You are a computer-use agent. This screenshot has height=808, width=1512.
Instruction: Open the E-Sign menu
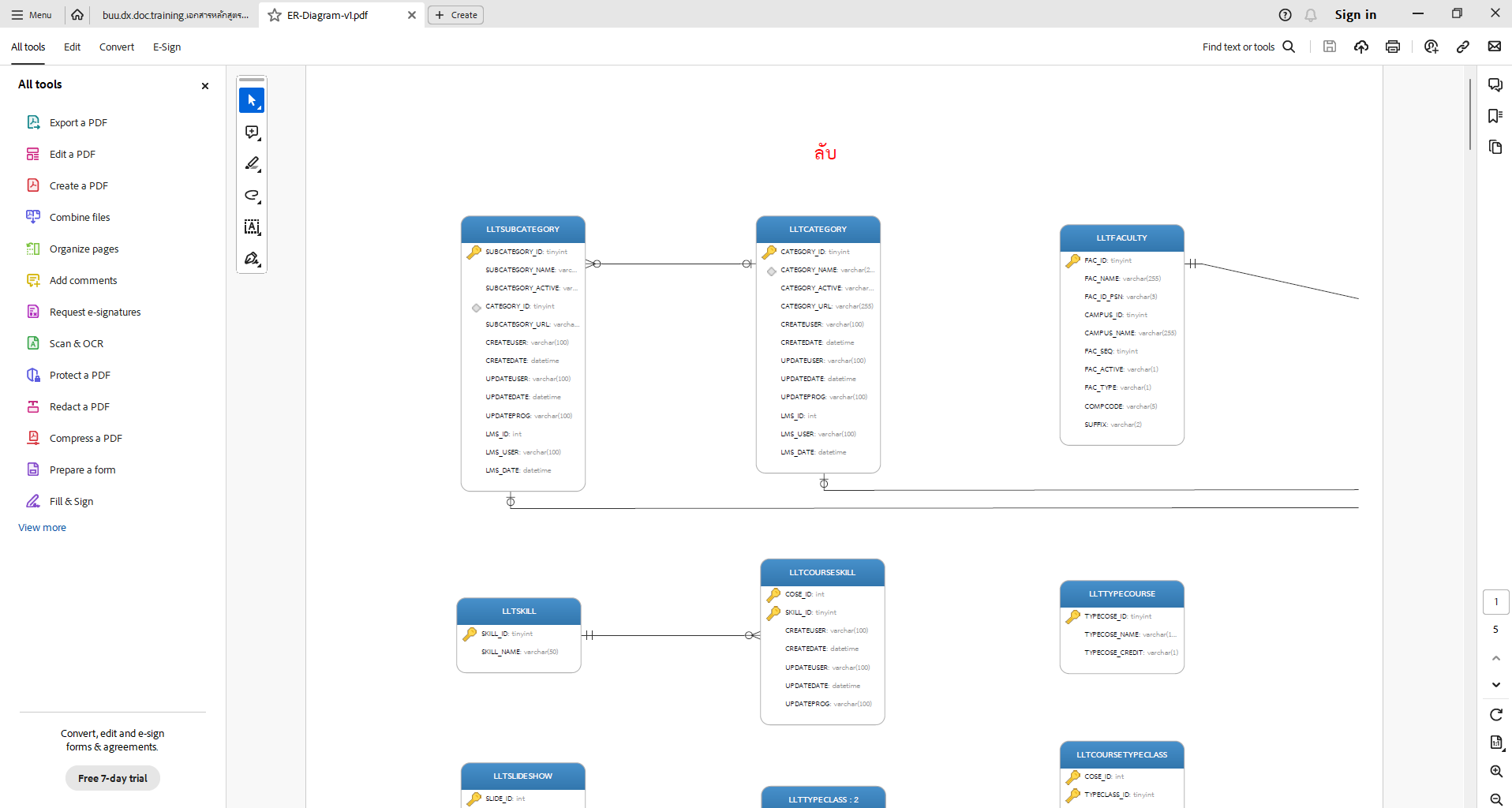click(167, 47)
